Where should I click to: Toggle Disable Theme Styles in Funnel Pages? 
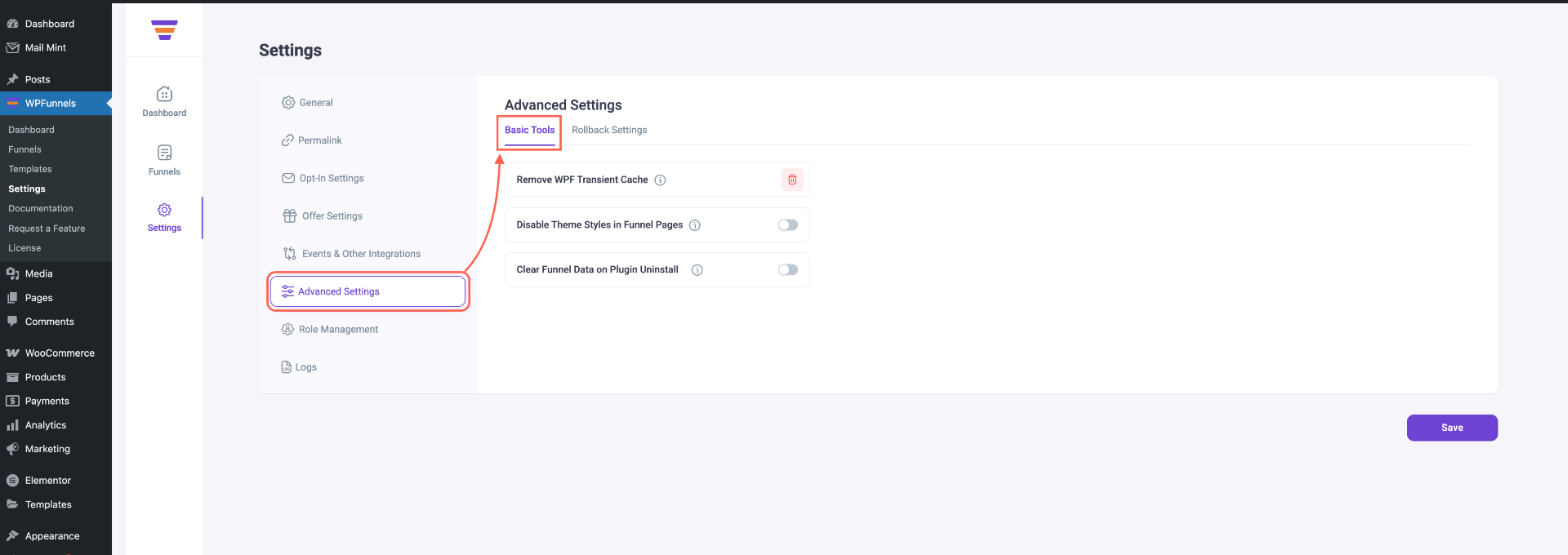(788, 225)
